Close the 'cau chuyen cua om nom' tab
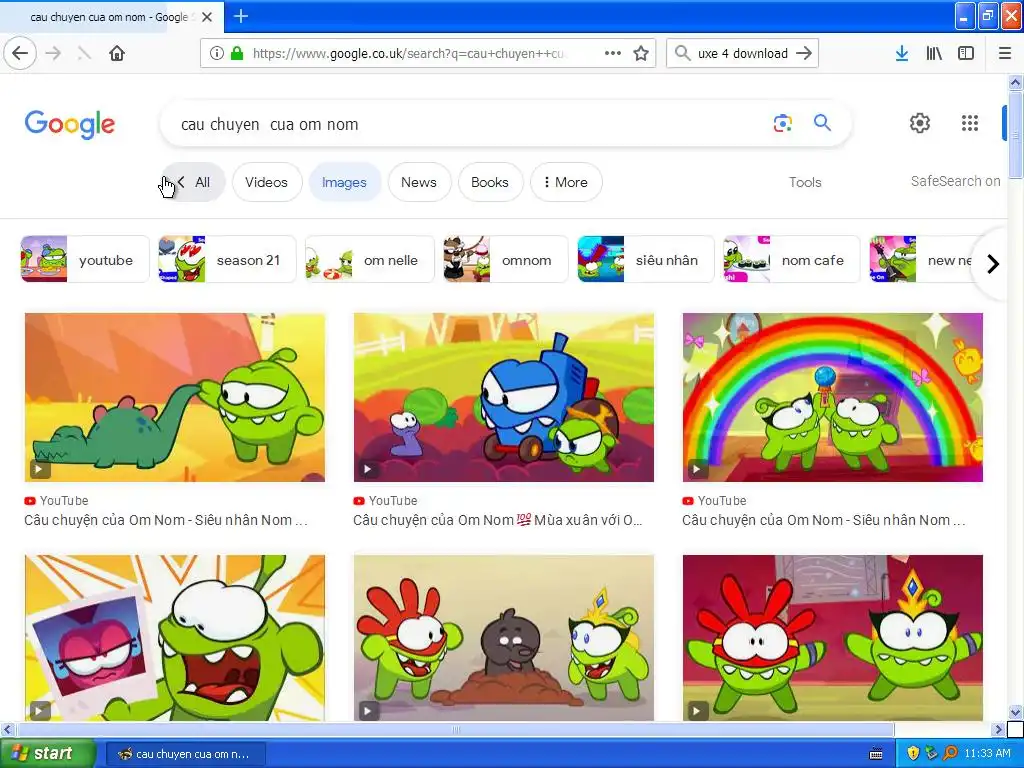Viewport: 1024px width, 768px height. pyautogui.click(x=207, y=17)
